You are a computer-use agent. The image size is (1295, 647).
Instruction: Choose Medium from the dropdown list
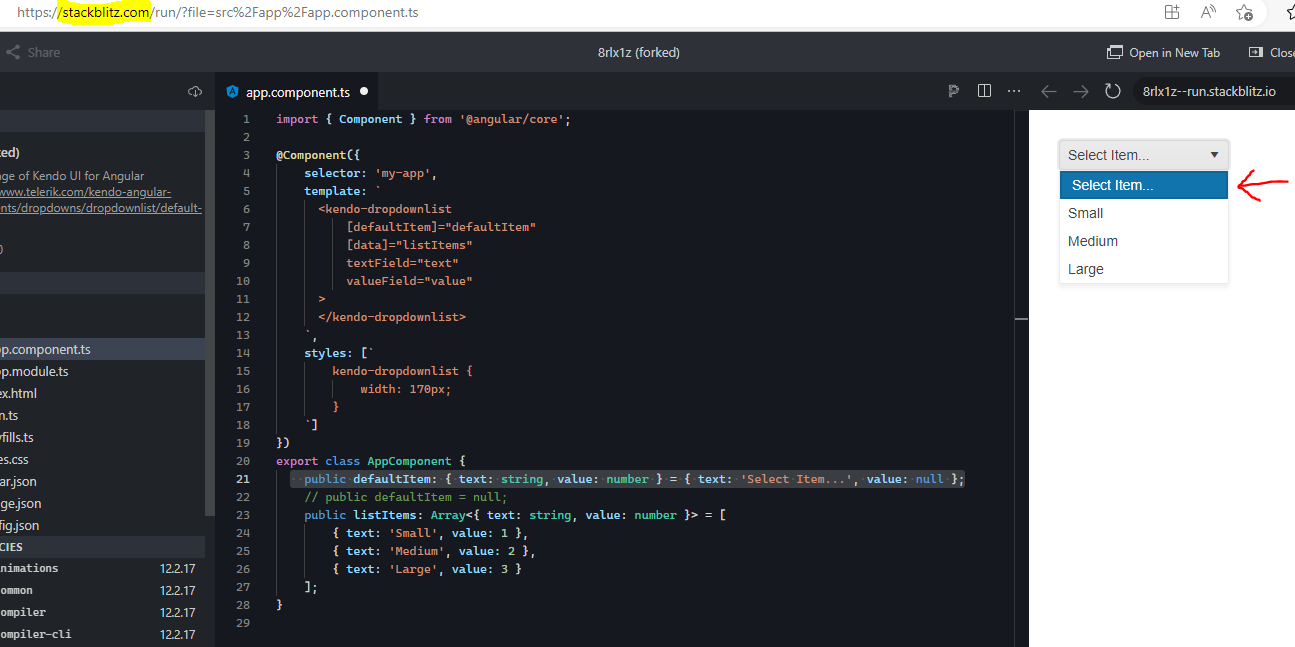(x=1093, y=241)
